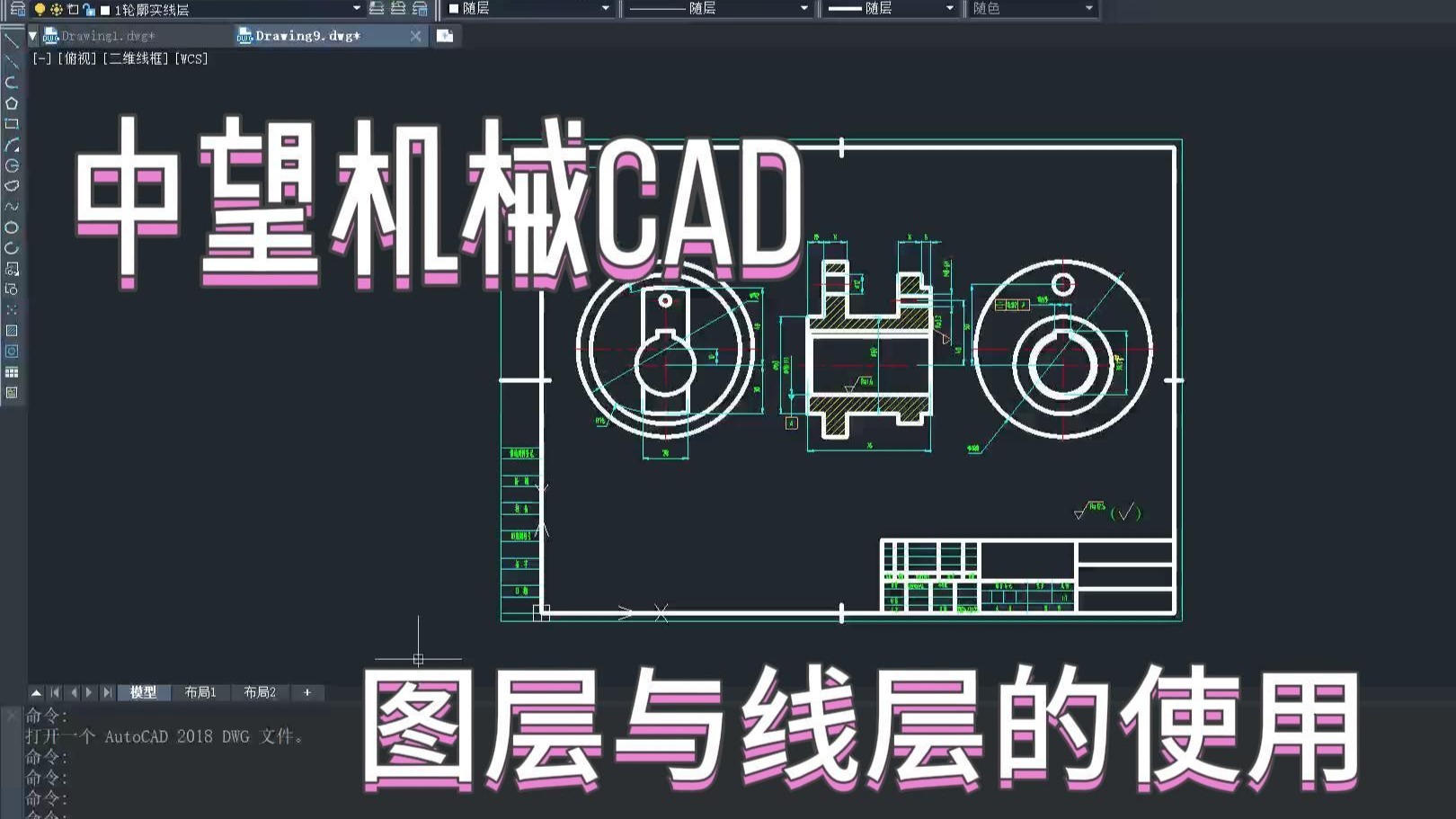Screen dimensions: 1456x819
Task: Click the command line text '打开一个 AutoCAD 2018 DWG 文件。'
Action: click(165, 736)
